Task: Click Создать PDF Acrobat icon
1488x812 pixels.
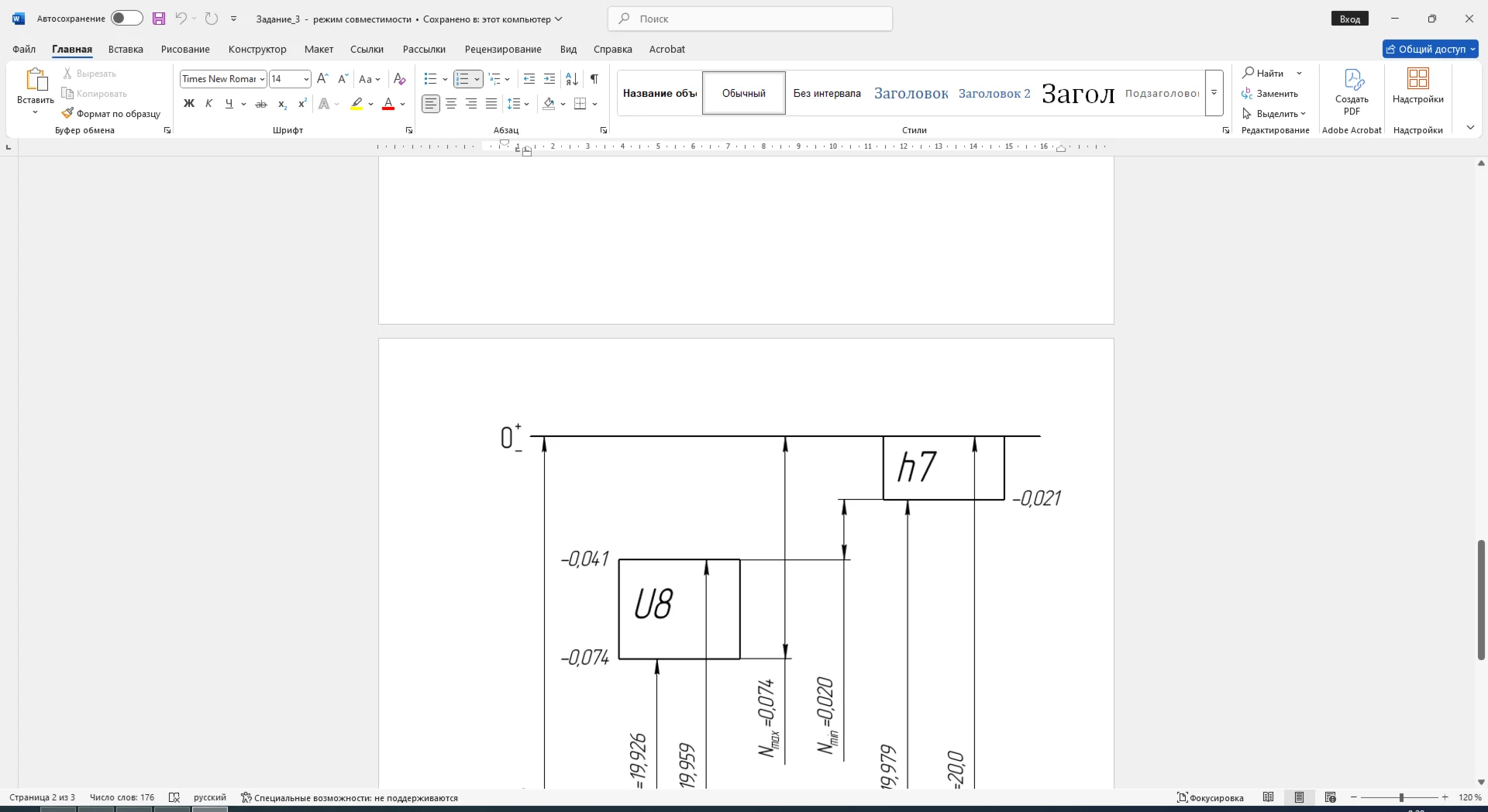Action: click(1352, 92)
